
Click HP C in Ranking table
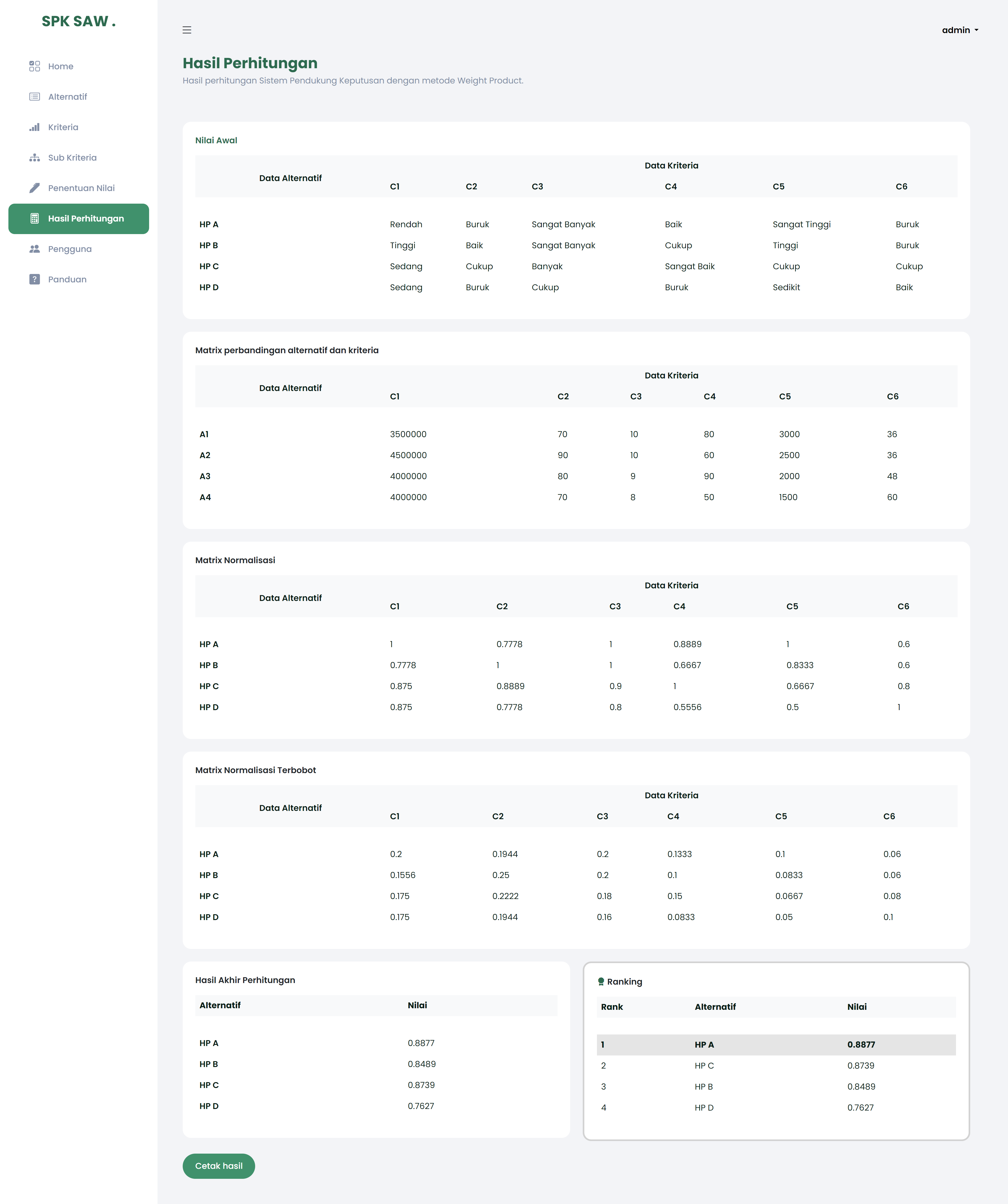[704, 1066]
